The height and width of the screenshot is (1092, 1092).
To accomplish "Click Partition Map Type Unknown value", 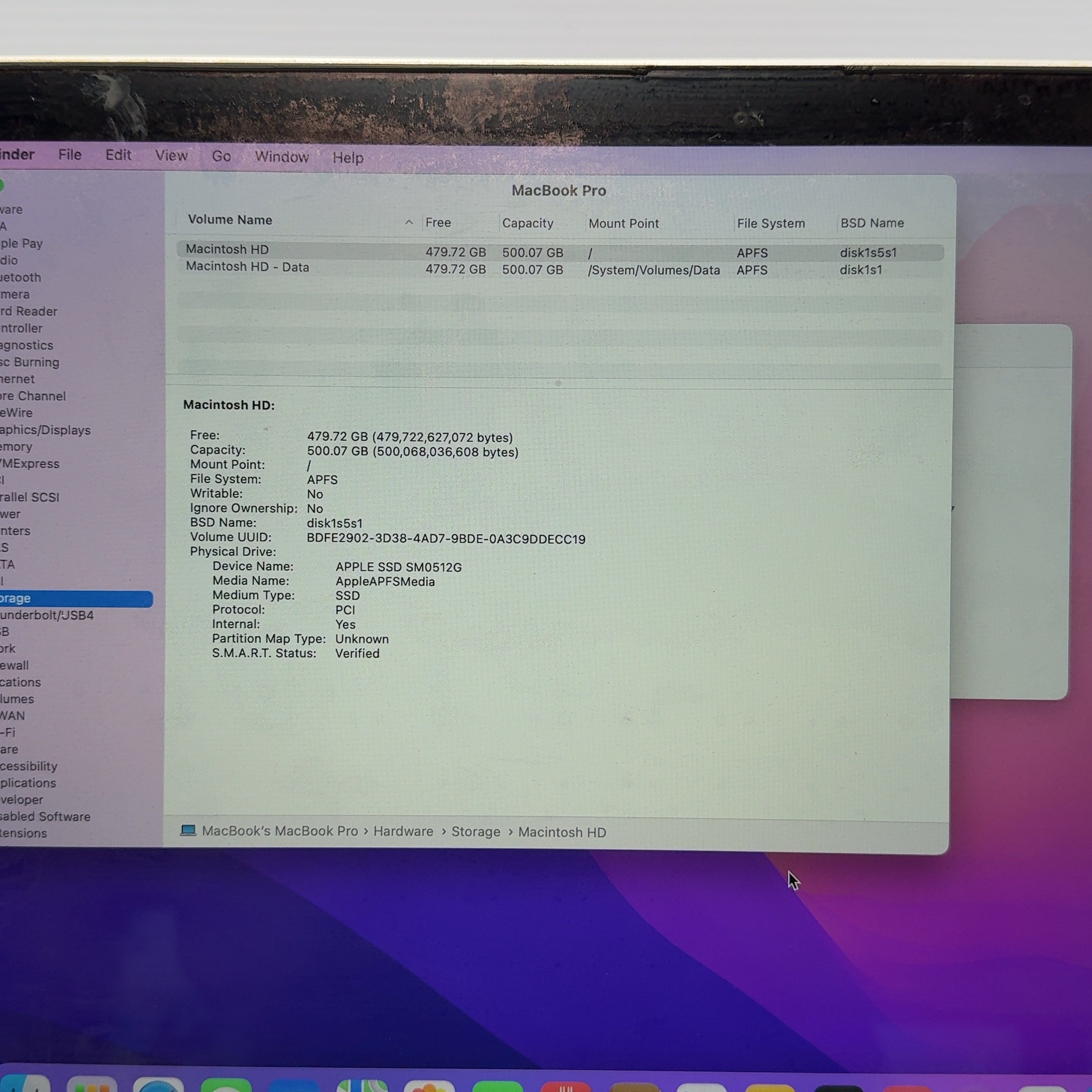I will 362,639.
